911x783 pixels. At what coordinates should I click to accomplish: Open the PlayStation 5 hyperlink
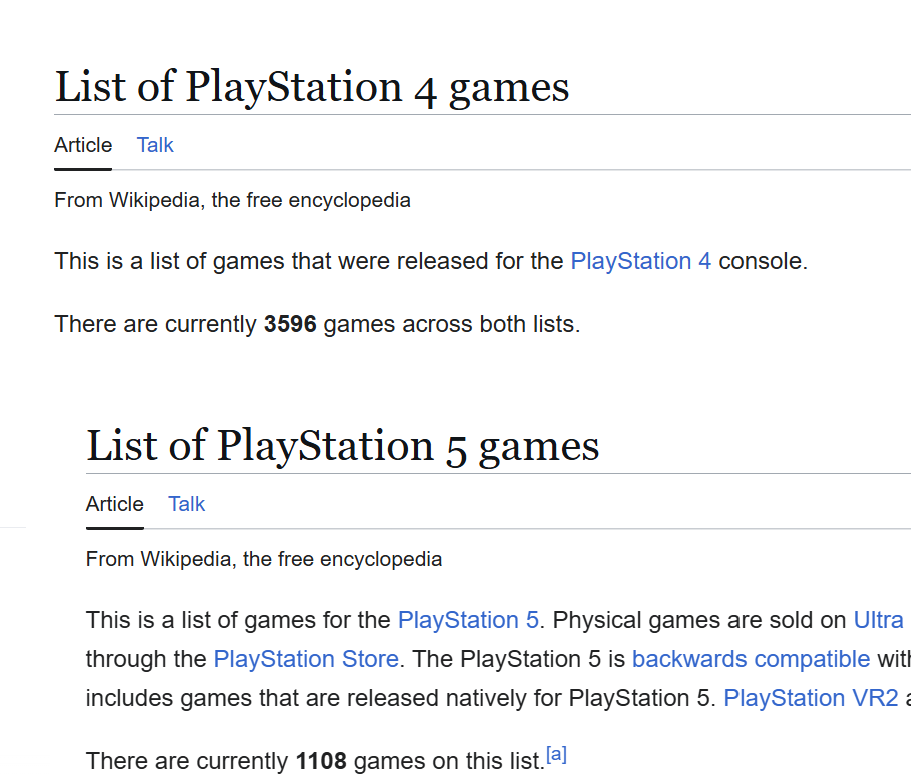468,620
